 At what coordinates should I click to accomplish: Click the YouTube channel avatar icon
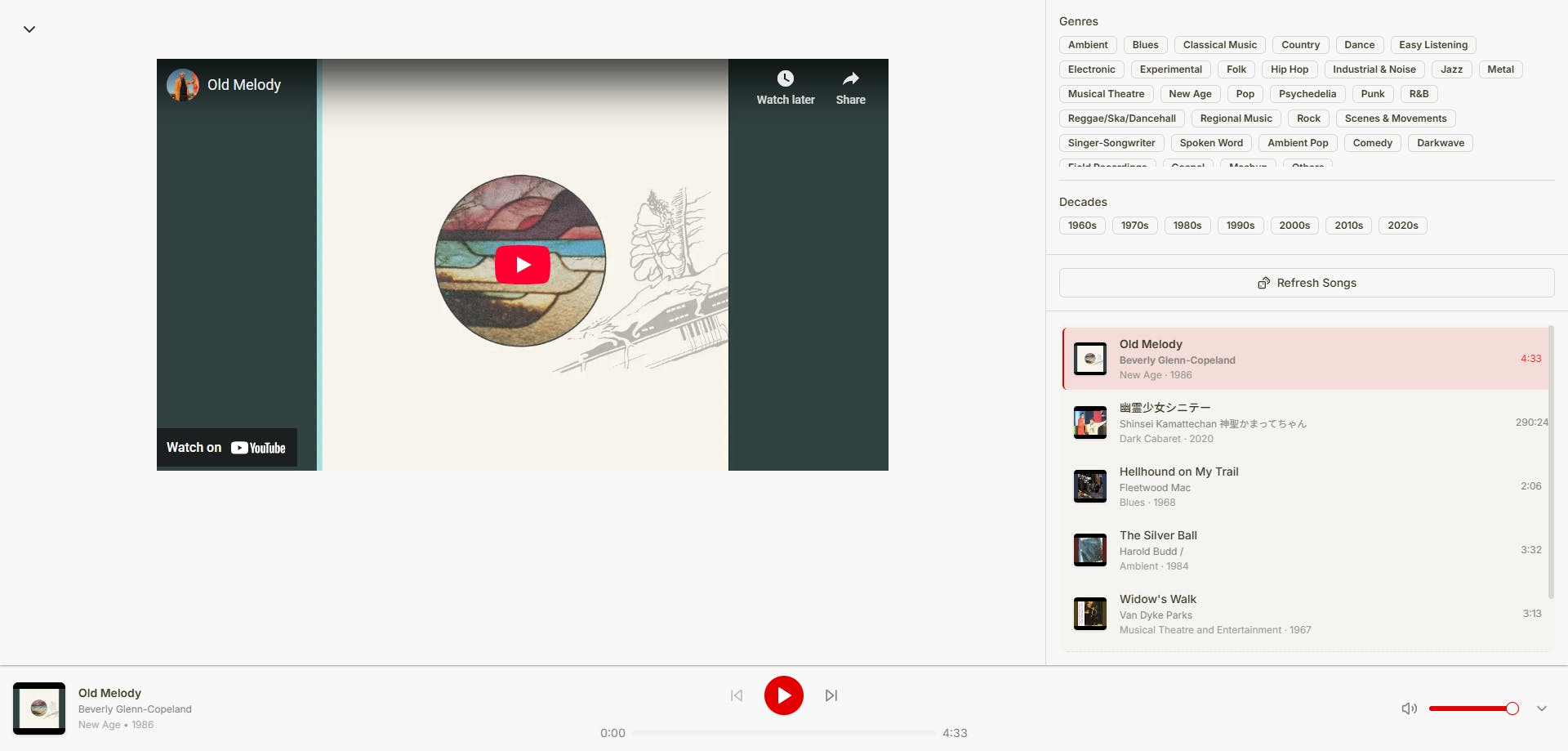183,85
